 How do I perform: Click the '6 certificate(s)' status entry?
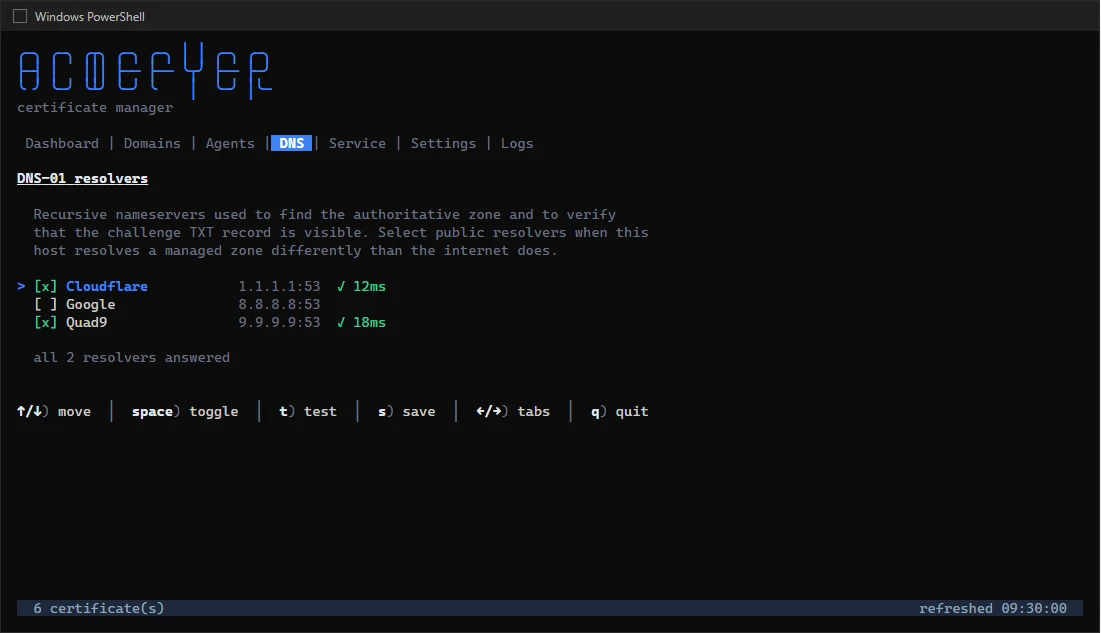[99, 608]
